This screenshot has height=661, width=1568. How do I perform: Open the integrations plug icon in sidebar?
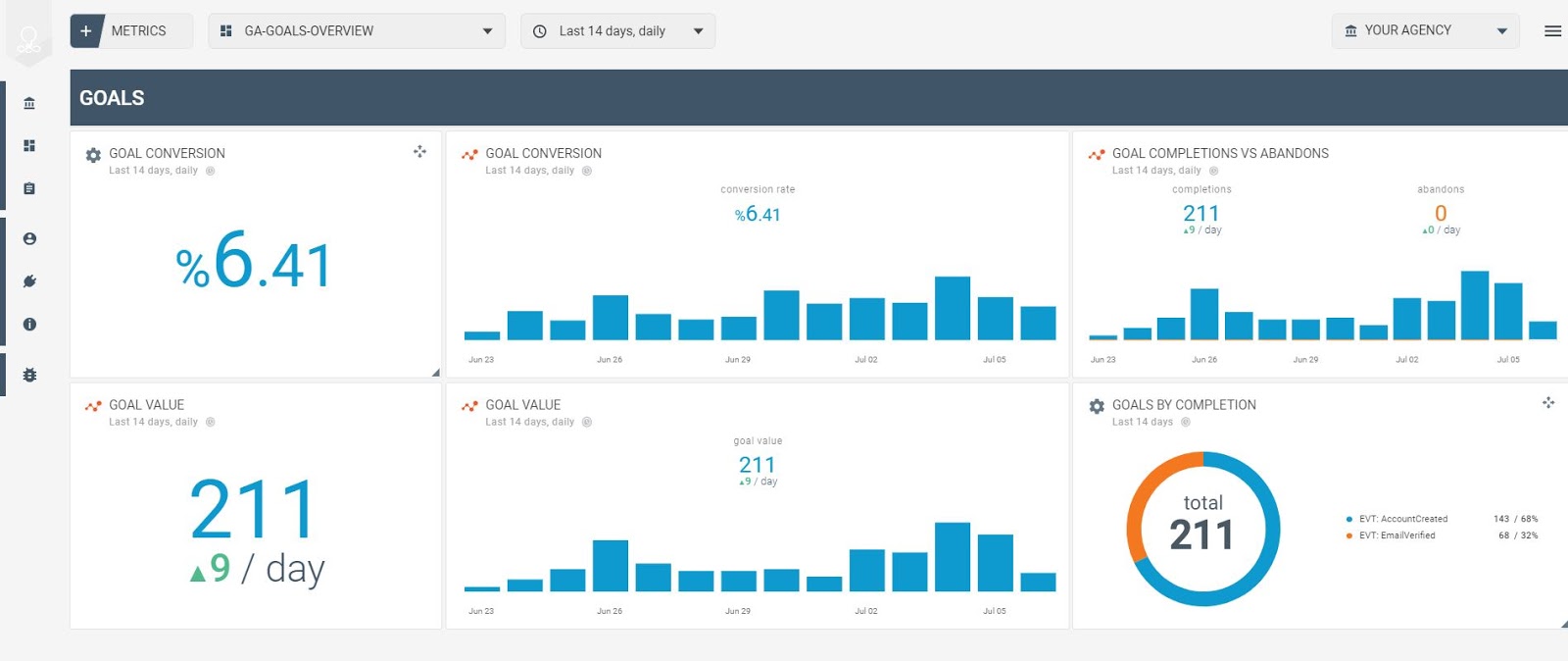tap(29, 281)
